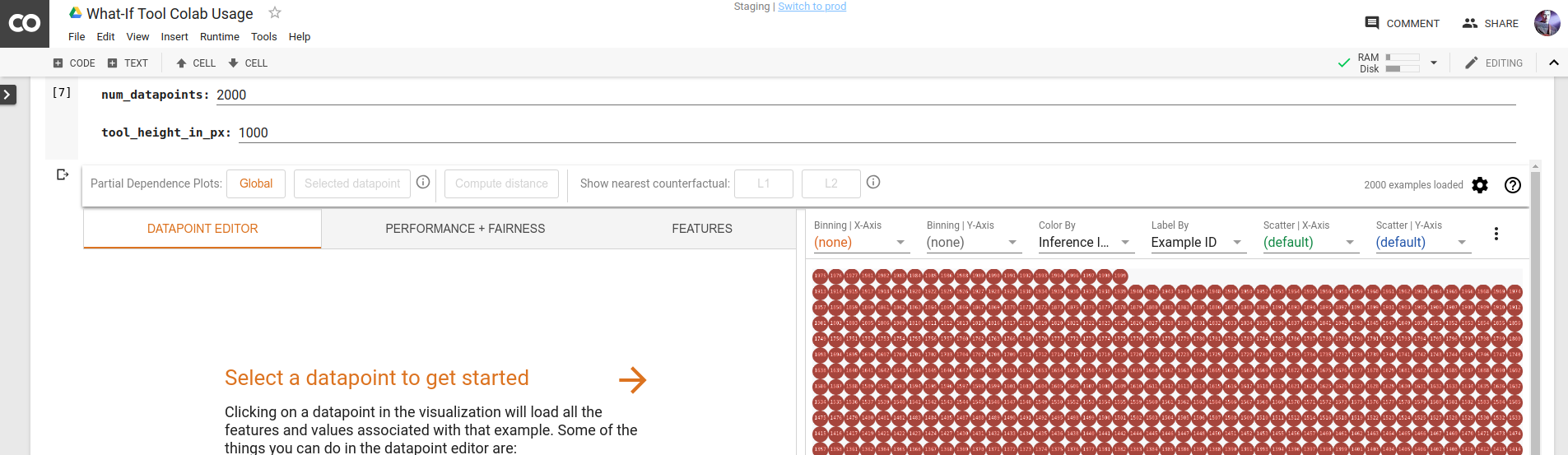Open the Color By dropdown
Image resolution: width=1568 pixels, height=455 pixels.
[x=1085, y=242]
